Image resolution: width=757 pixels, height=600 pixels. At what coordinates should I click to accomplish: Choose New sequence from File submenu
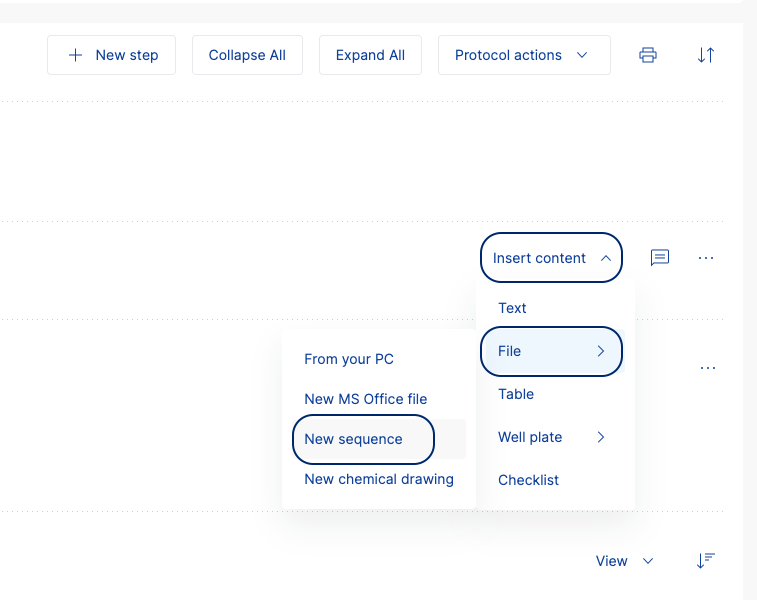click(354, 439)
